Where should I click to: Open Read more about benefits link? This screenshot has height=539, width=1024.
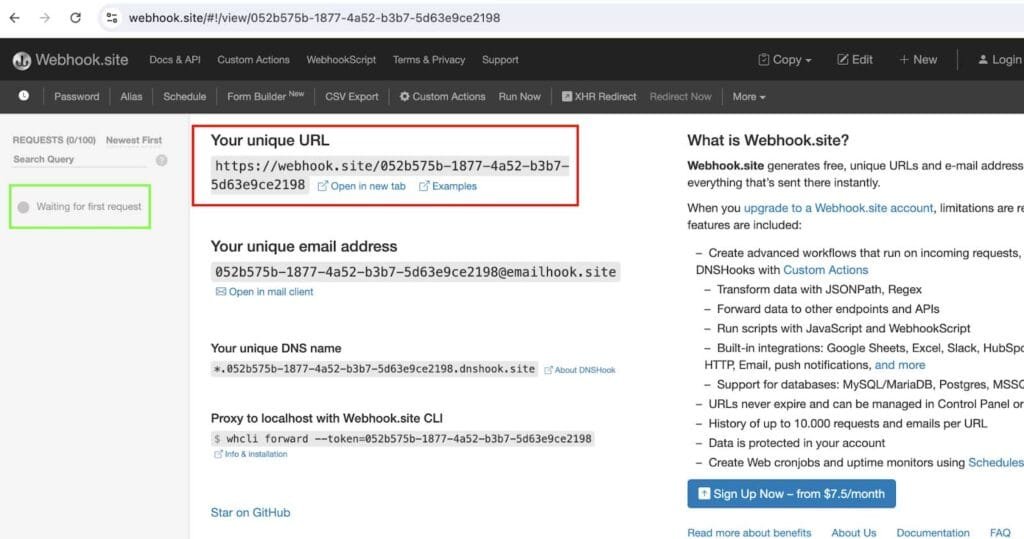(x=749, y=533)
